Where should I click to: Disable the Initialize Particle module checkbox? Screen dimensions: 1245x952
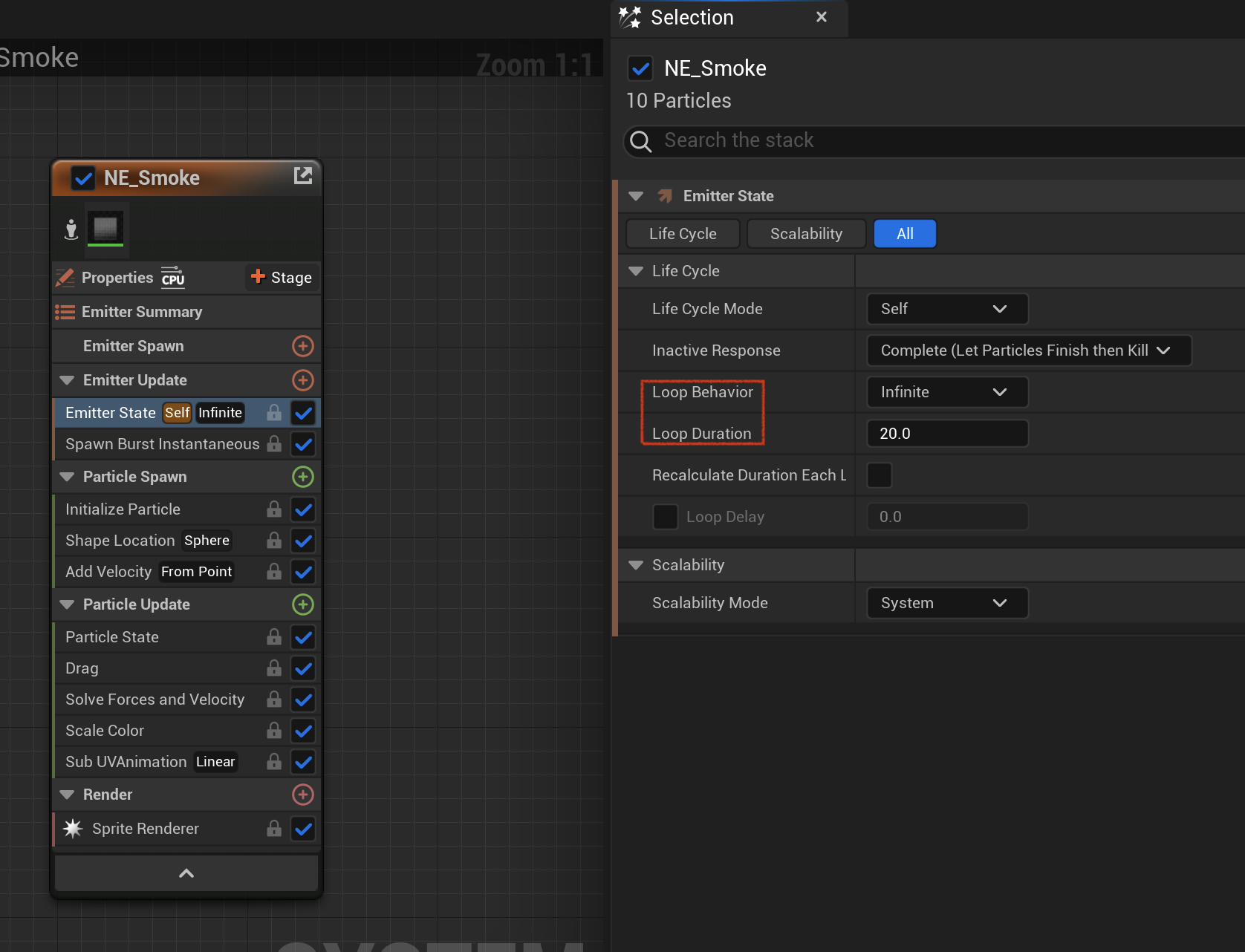tap(303, 509)
